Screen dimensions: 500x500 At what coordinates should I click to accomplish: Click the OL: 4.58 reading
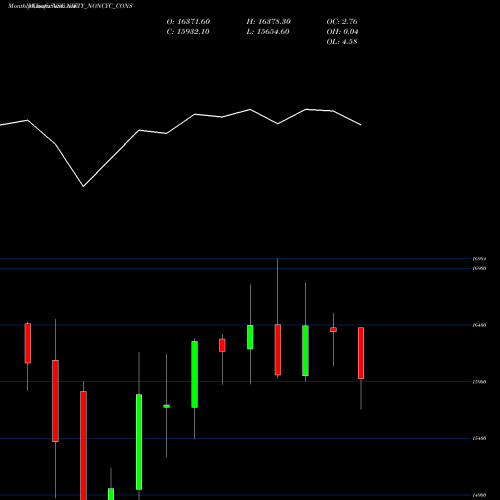(342, 42)
